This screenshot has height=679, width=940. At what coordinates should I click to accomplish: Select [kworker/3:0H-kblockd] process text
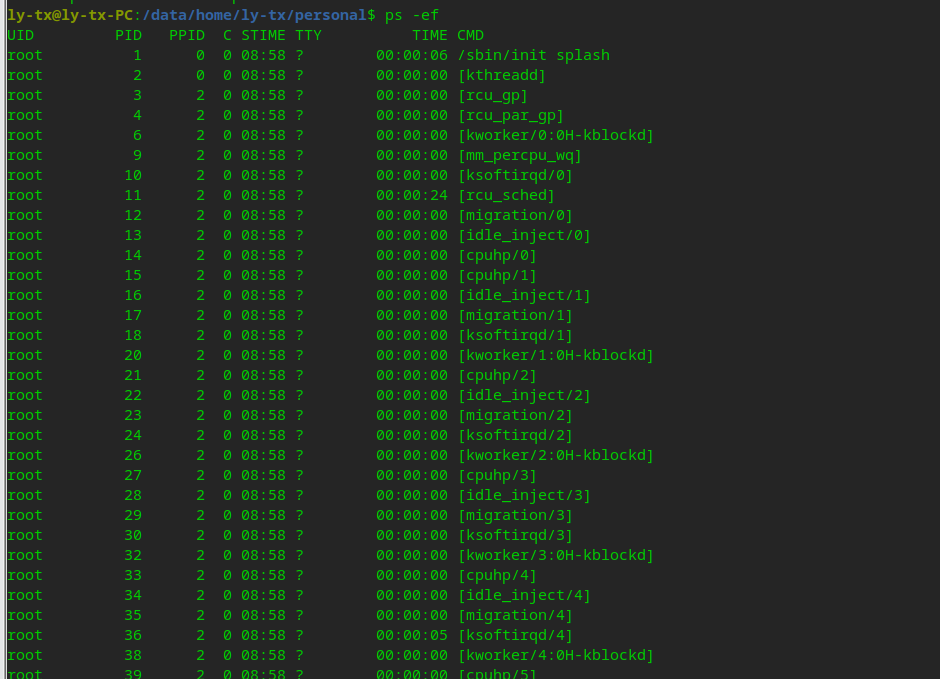pos(556,556)
